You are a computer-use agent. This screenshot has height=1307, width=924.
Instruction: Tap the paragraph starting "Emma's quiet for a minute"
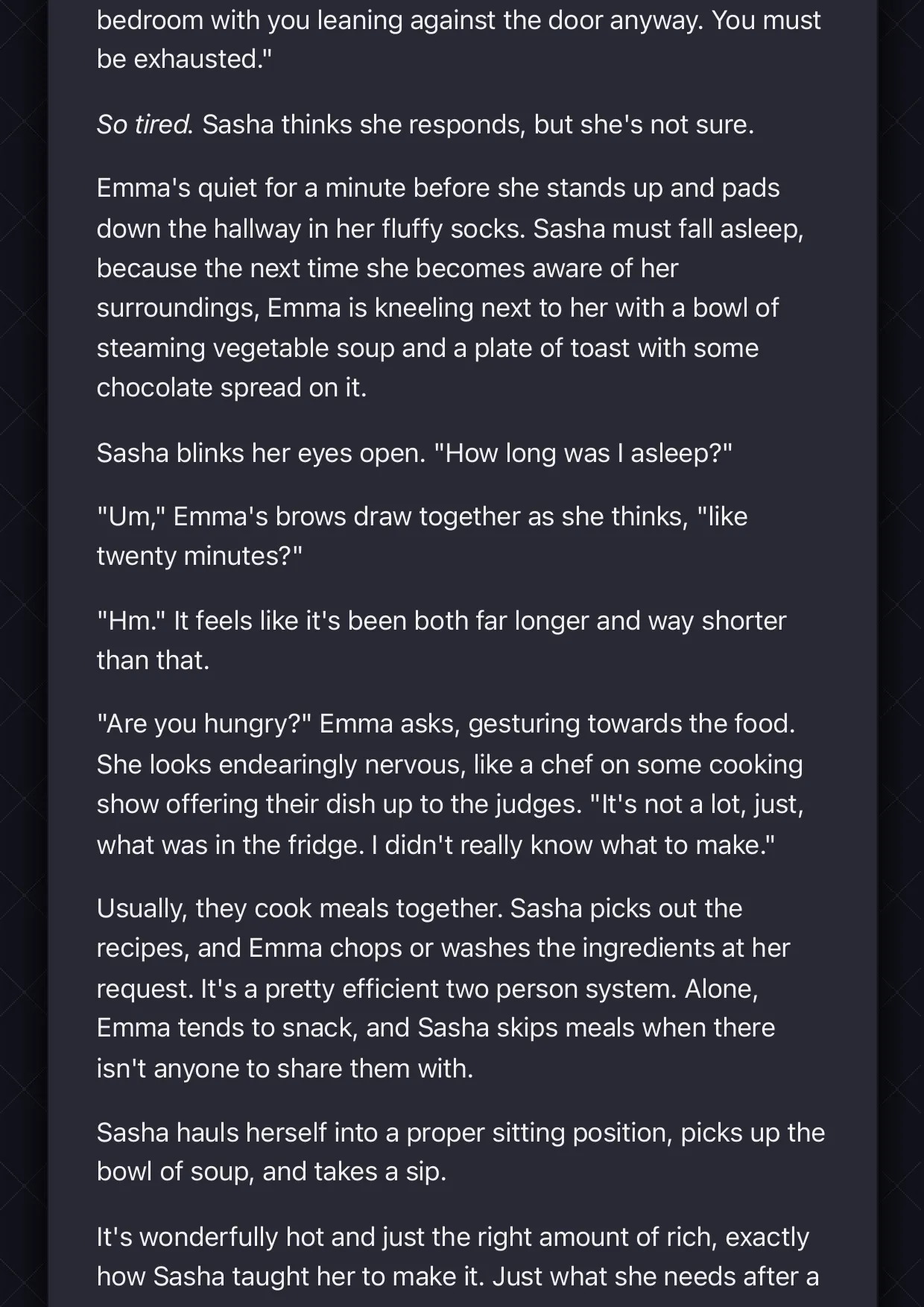pyautogui.click(x=450, y=288)
